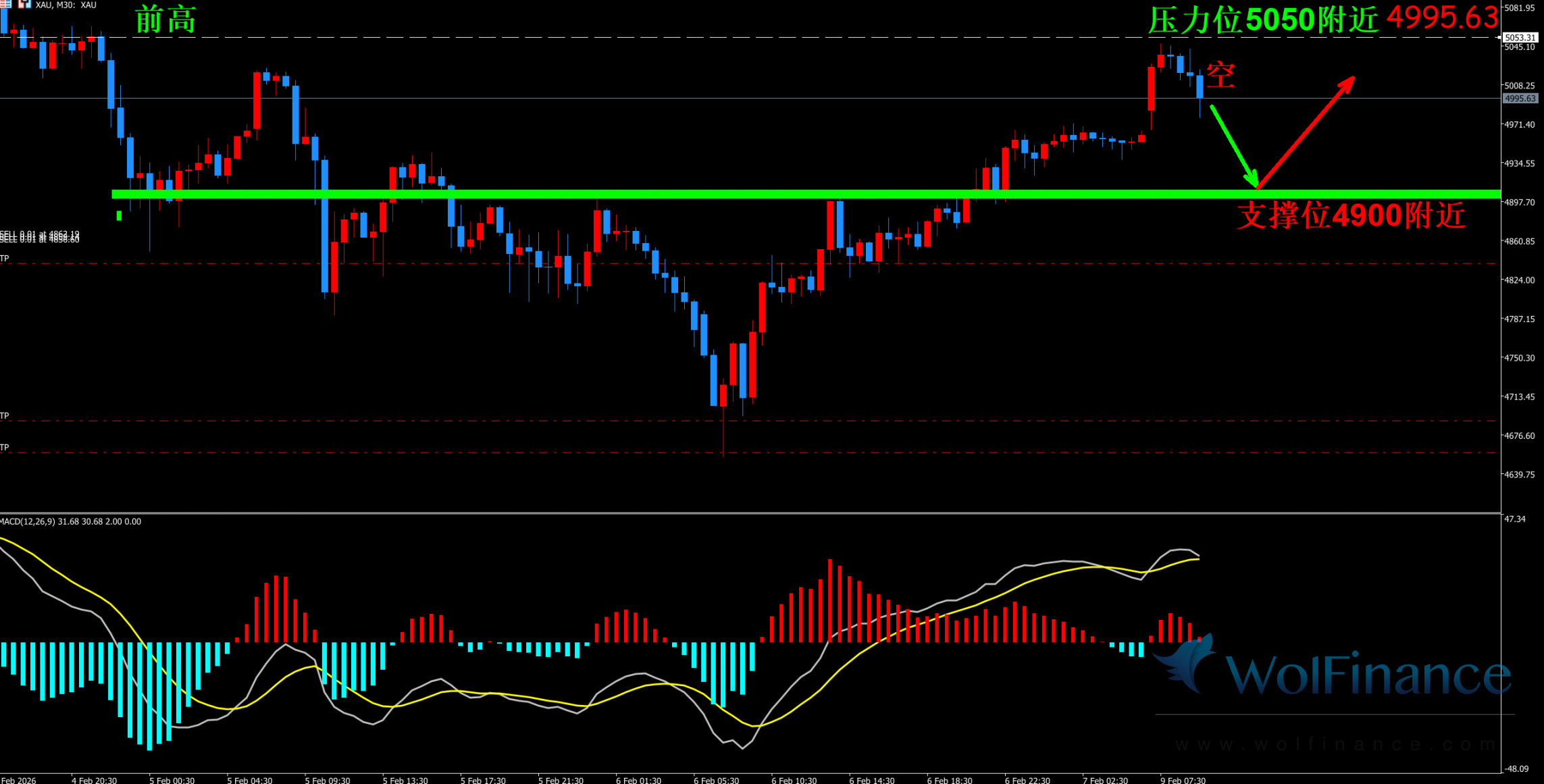Click the www.wolfinance.com watermark link

click(x=1334, y=744)
